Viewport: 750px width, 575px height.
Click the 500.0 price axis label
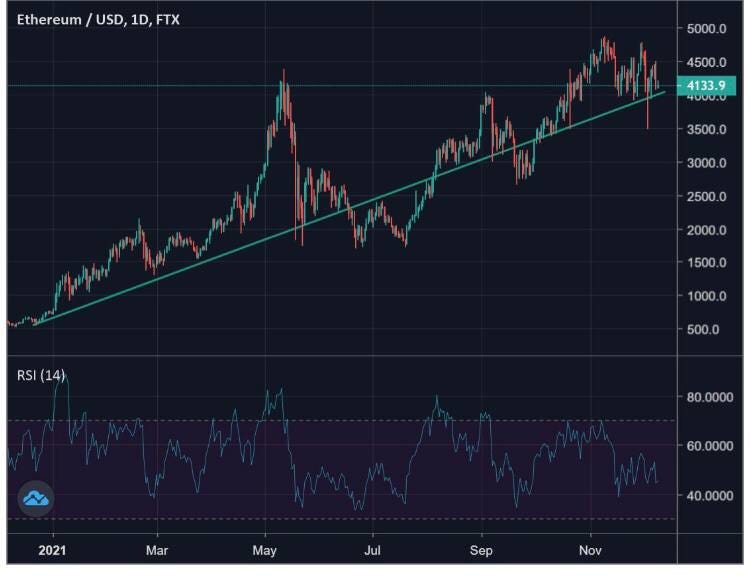point(703,329)
